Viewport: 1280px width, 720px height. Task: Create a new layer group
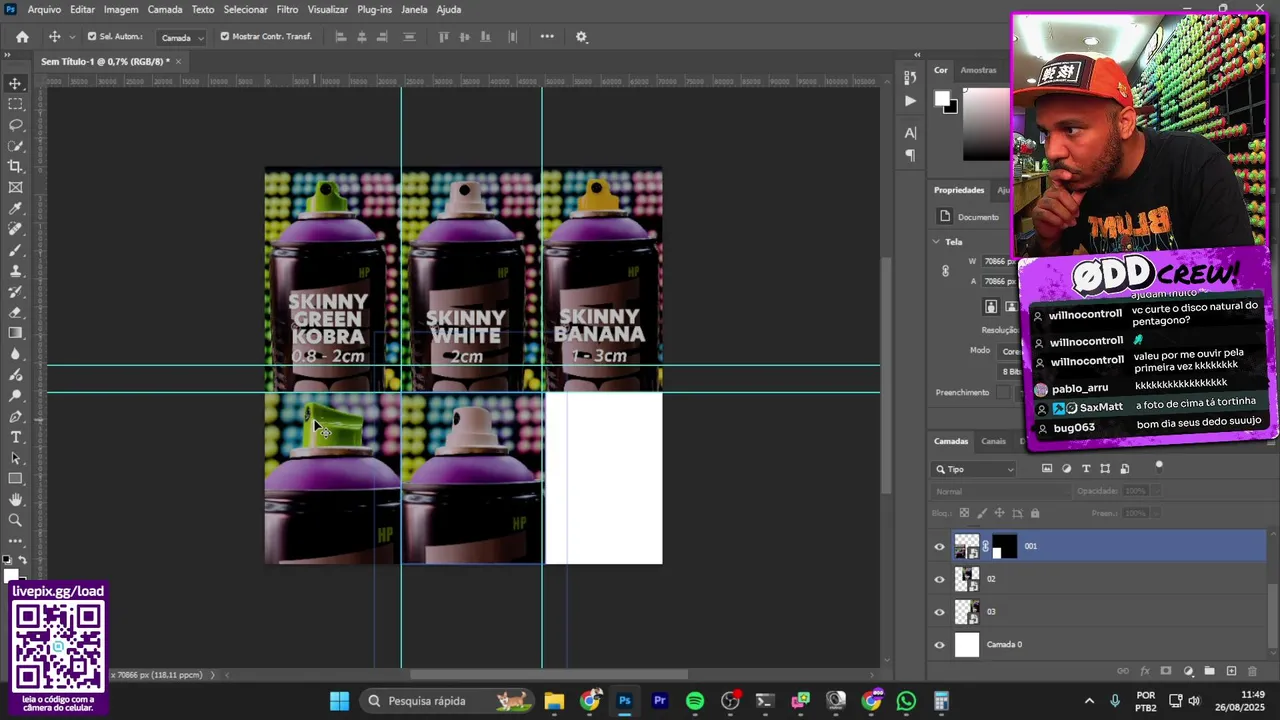pyautogui.click(x=1209, y=671)
